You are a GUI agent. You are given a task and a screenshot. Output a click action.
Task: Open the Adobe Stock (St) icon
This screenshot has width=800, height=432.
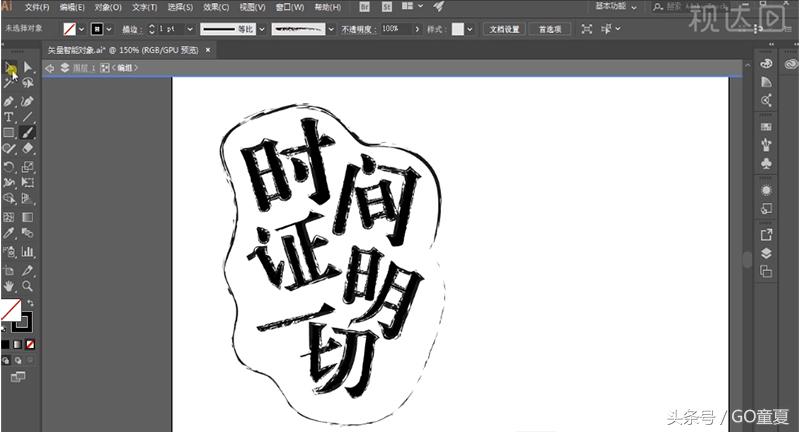(x=387, y=7)
